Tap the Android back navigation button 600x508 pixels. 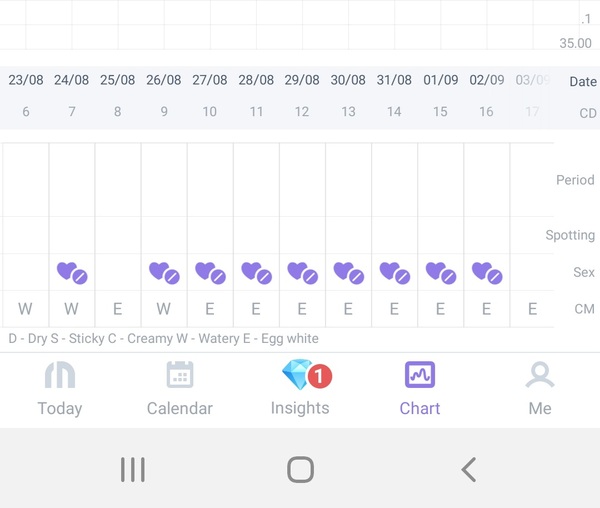click(x=469, y=469)
